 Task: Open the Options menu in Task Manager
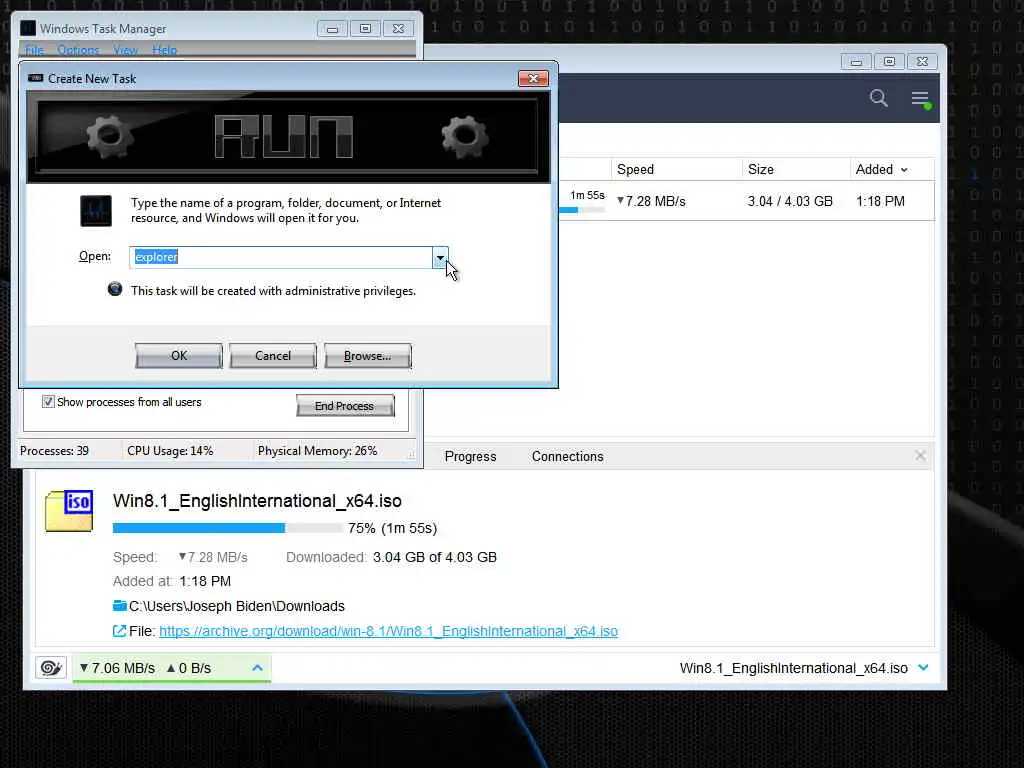pyautogui.click(x=78, y=50)
